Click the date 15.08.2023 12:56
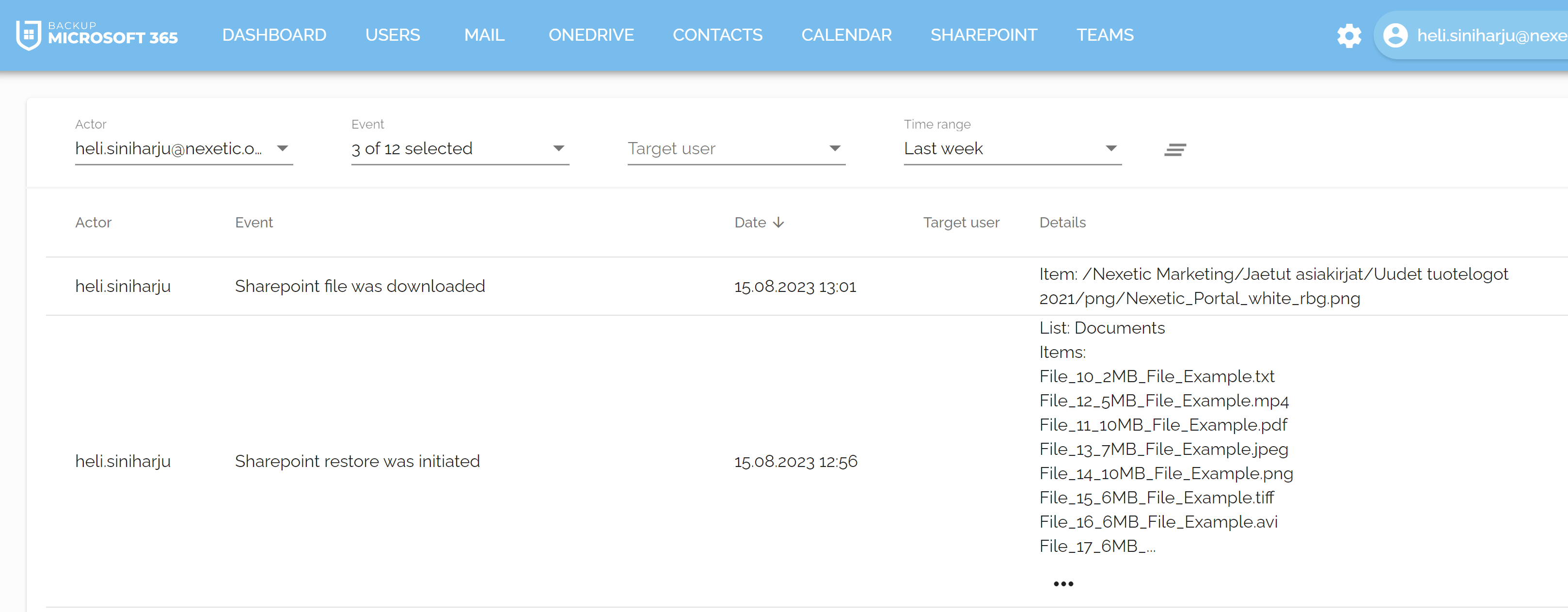Image resolution: width=1568 pixels, height=612 pixels. [795, 462]
